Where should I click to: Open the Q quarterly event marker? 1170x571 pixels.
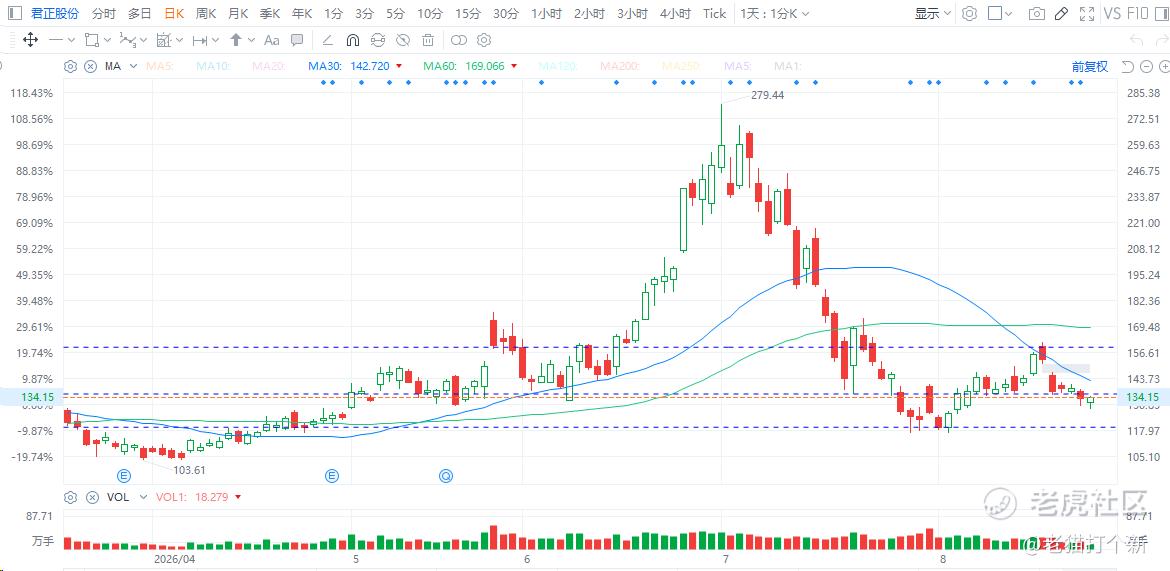(x=445, y=475)
